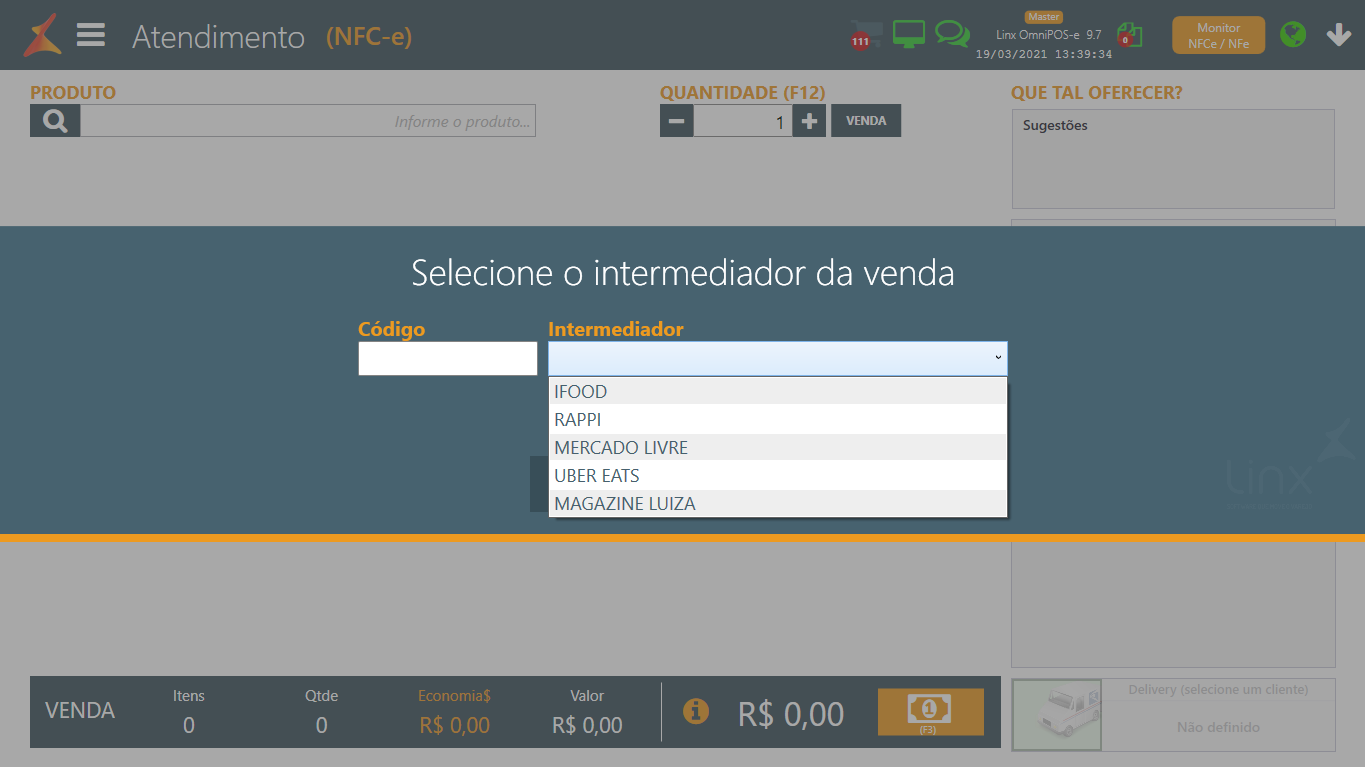Image resolution: width=1365 pixels, height=767 pixels.
Task: Click the green globe icon
Action: point(1293,35)
